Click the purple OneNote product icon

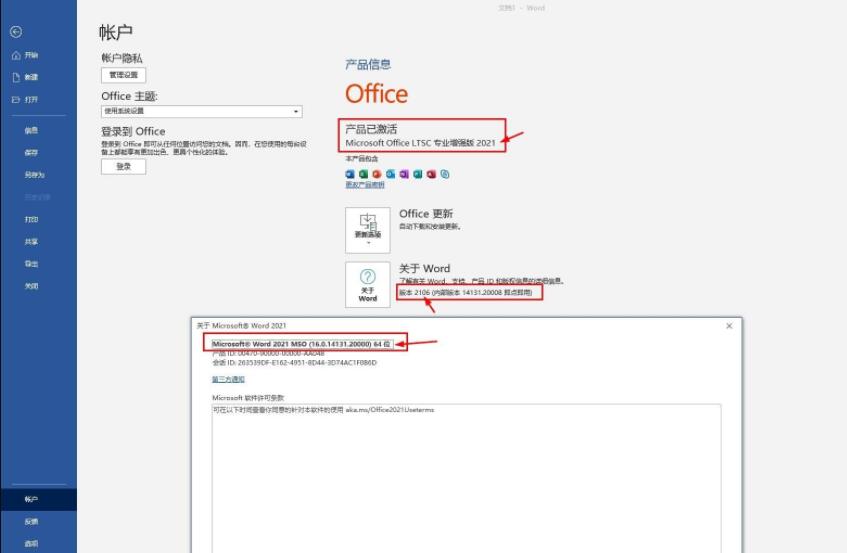(404, 174)
